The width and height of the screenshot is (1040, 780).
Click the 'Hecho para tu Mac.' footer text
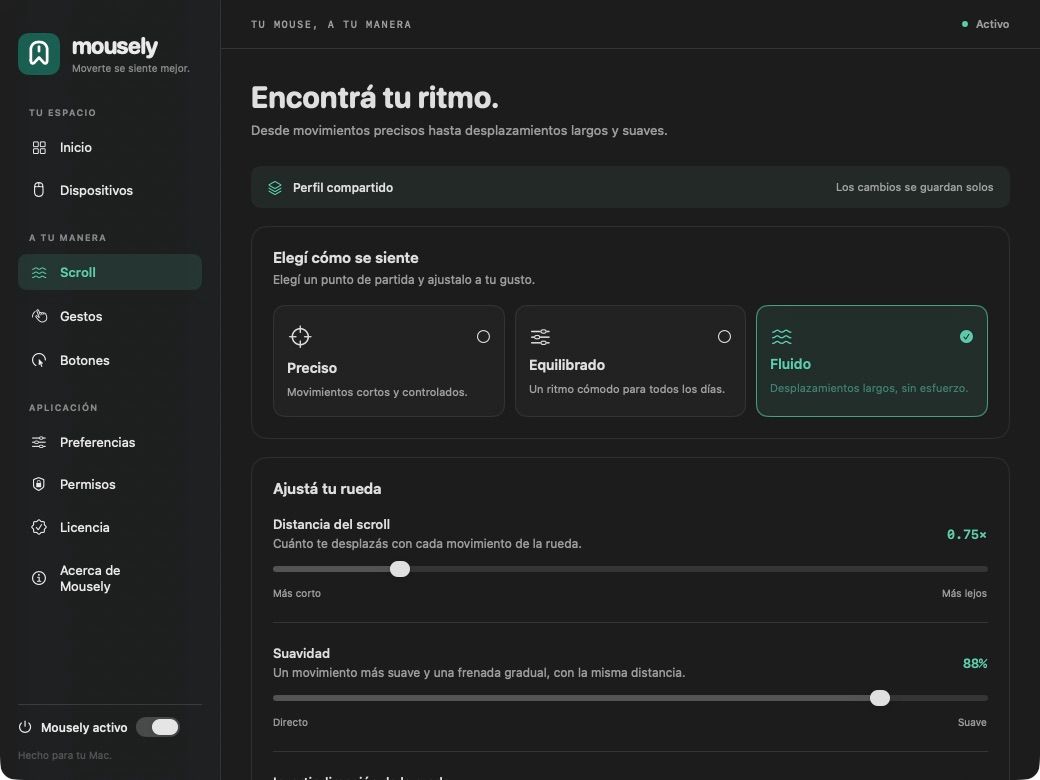point(64,755)
